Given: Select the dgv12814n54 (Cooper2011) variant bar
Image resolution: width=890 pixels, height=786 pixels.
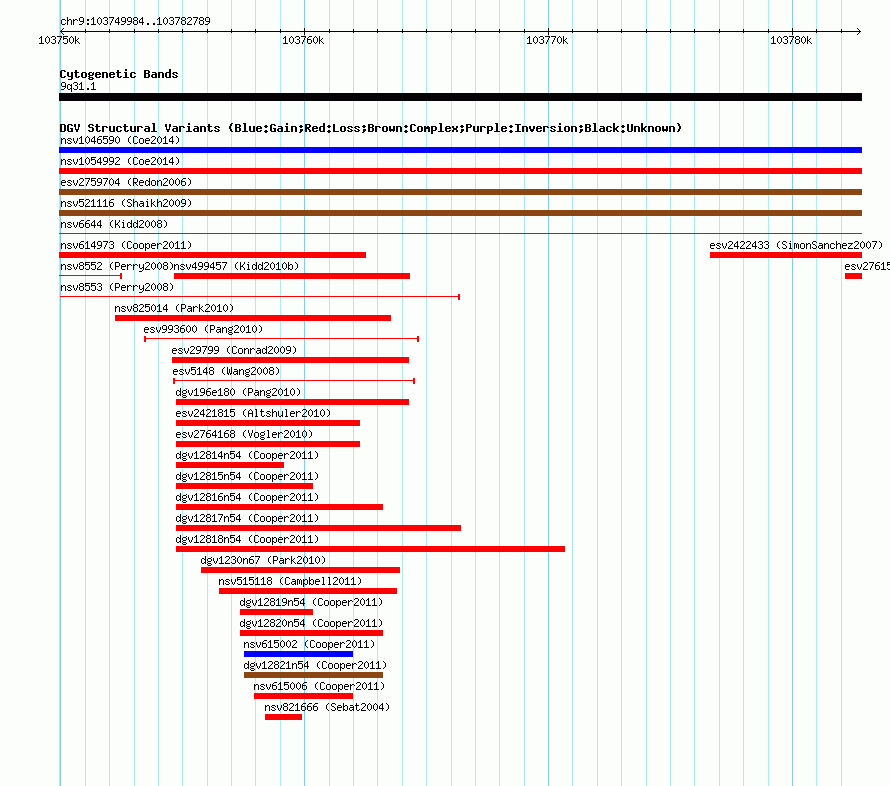Looking at the screenshot, I should tap(230, 465).
